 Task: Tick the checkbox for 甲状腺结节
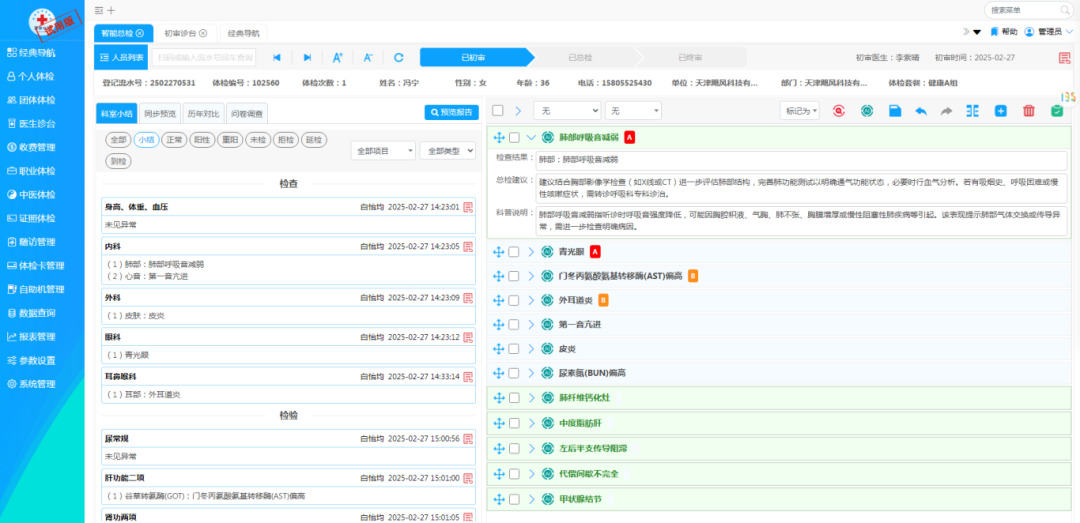(514, 498)
